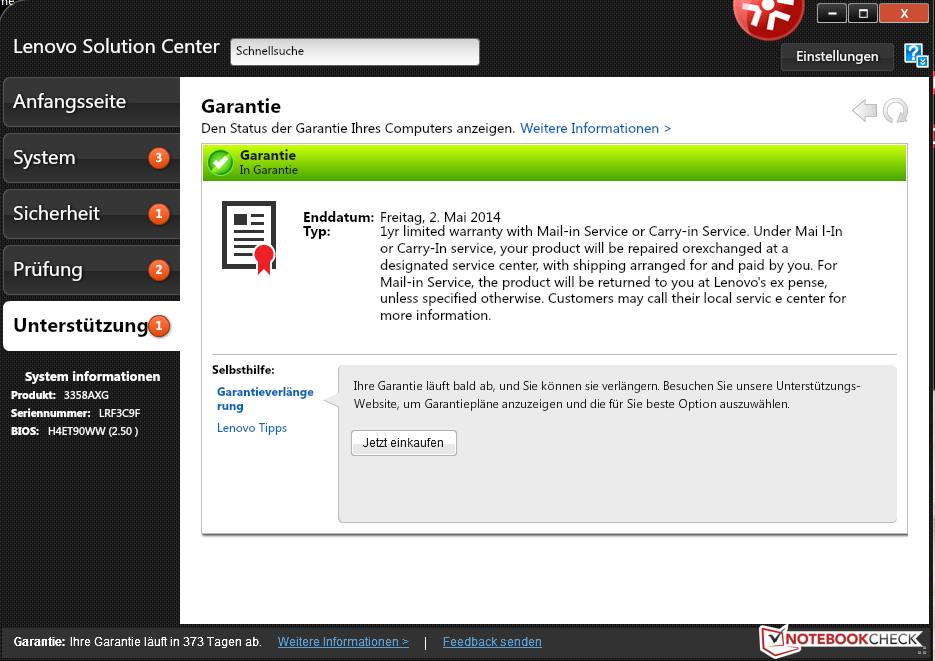Select the Unterstützung tab
Screen dimensions: 935x661
click(x=91, y=325)
